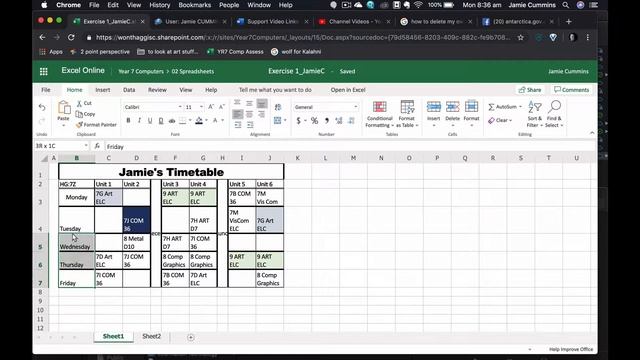Apply currency dollar format
The image size is (640, 360).
[299, 120]
